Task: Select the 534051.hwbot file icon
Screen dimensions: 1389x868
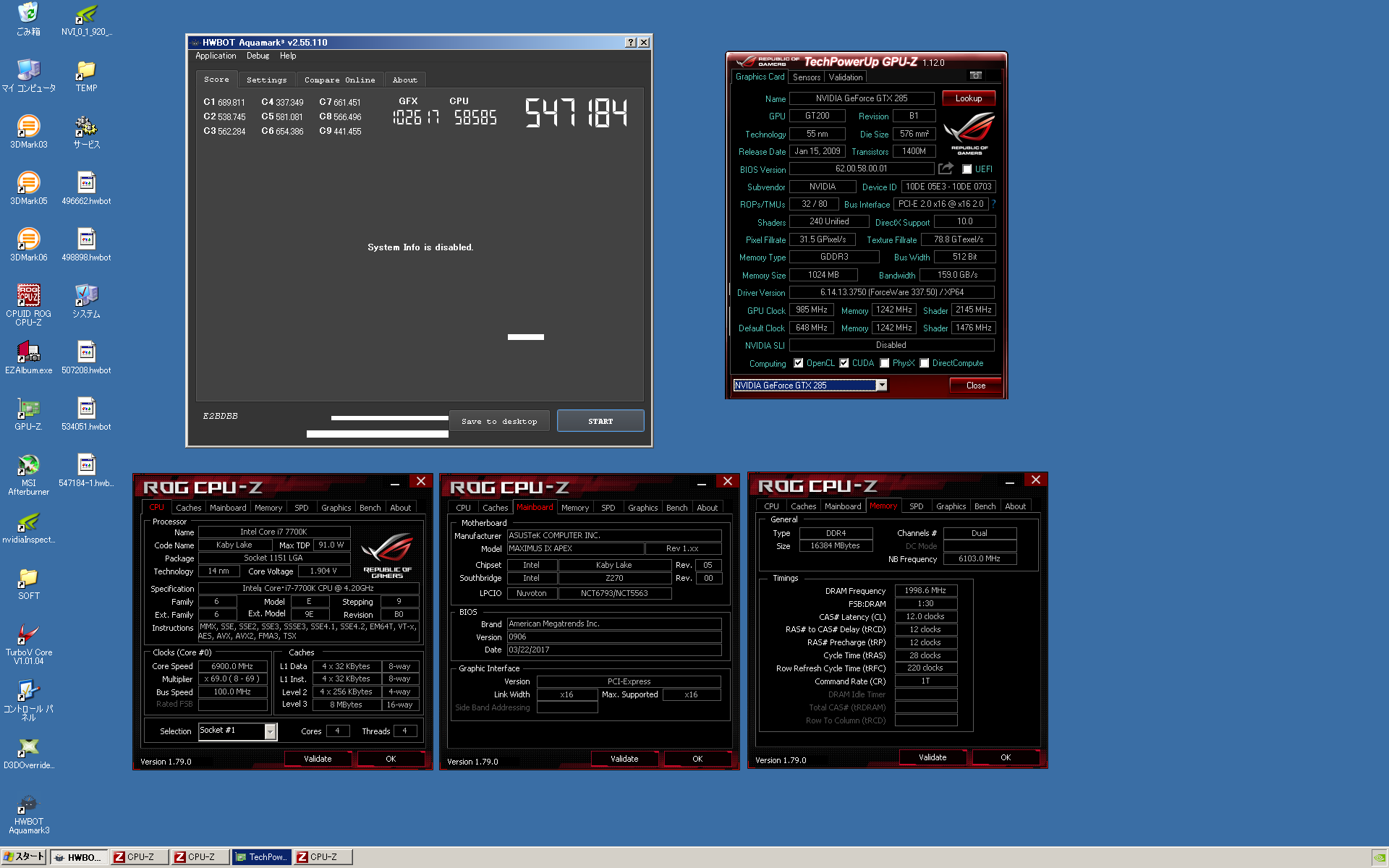Action: tap(86, 414)
